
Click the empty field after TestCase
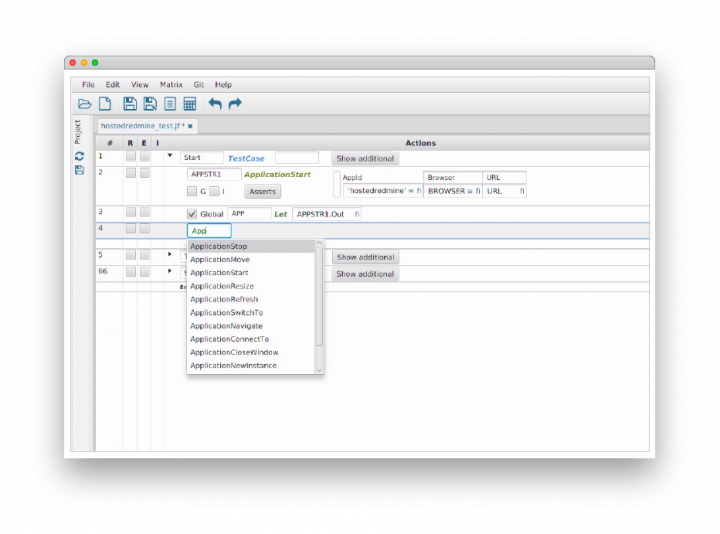pyautogui.click(x=297, y=157)
